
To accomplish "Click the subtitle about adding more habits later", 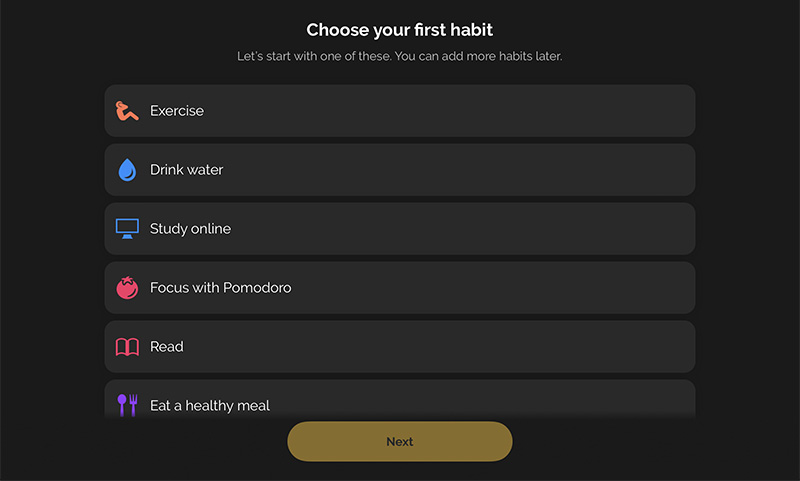I will click(x=399, y=56).
